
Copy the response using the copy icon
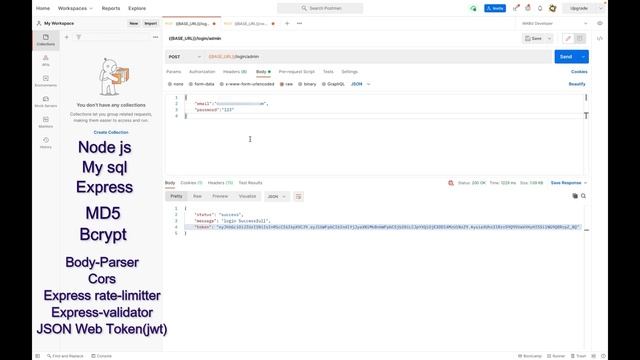tap(575, 196)
